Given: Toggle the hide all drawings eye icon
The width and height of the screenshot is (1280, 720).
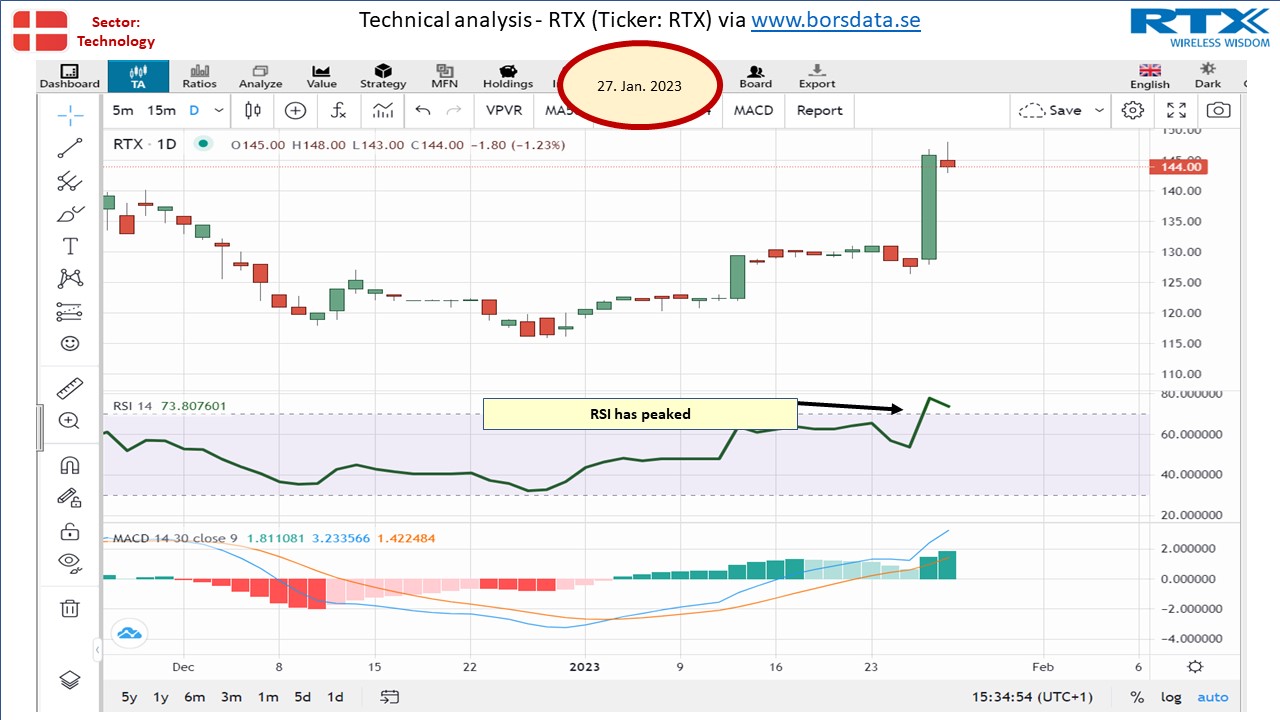Looking at the screenshot, I should 70,561.
